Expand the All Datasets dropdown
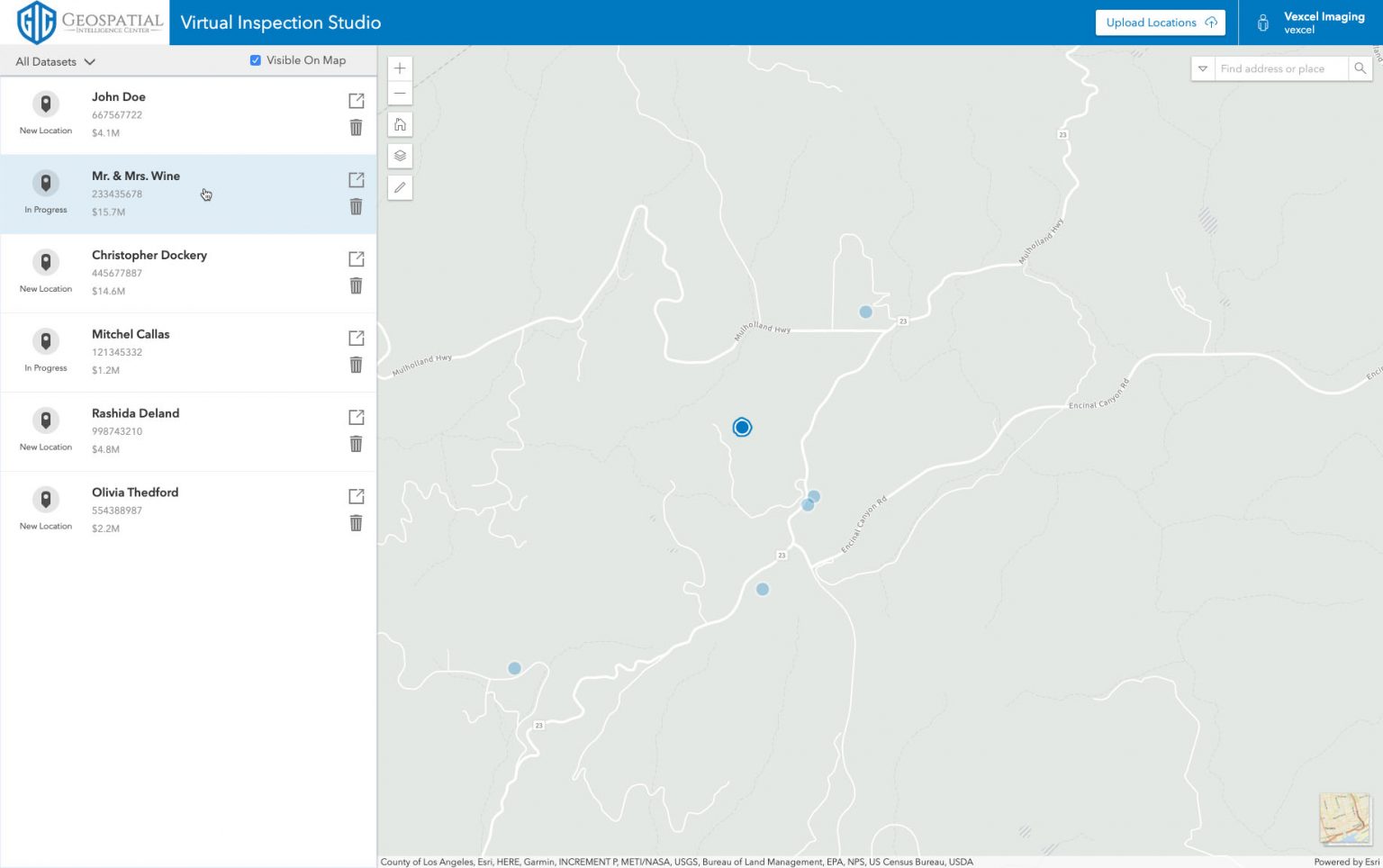 click(x=55, y=62)
